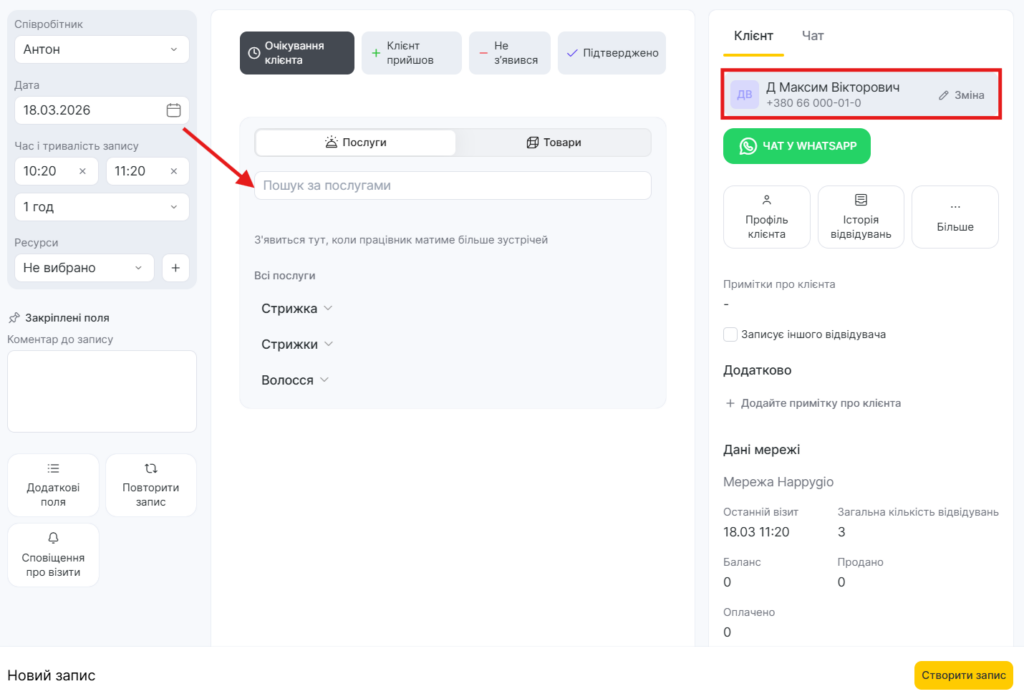Click Повторити запис repeat button
This screenshot has height=699, width=1024.
151,485
